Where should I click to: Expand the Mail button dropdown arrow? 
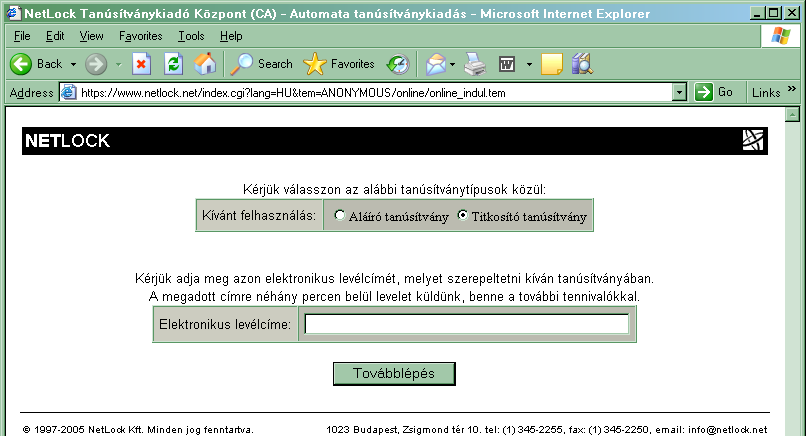(x=452, y=64)
